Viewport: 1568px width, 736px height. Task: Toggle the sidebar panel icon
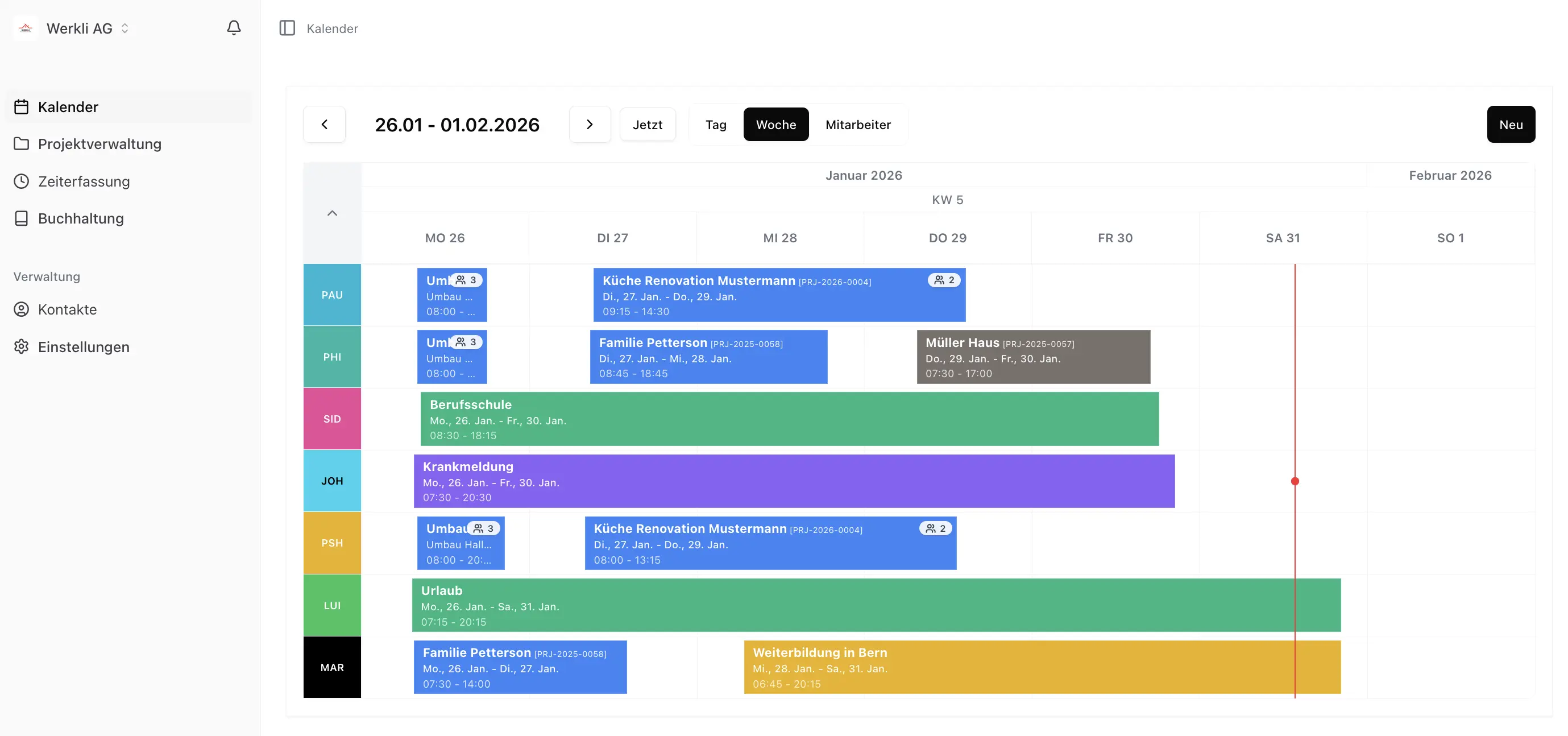coord(287,28)
